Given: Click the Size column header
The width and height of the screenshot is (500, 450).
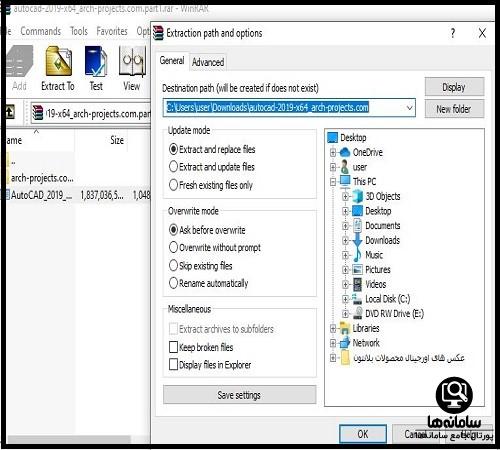Looking at the screenshot, I should [117, 140].
